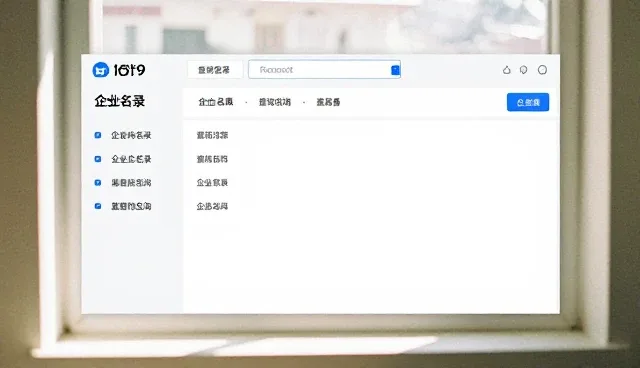Click the blue search icon inside the search field

[x=395, y=70]
